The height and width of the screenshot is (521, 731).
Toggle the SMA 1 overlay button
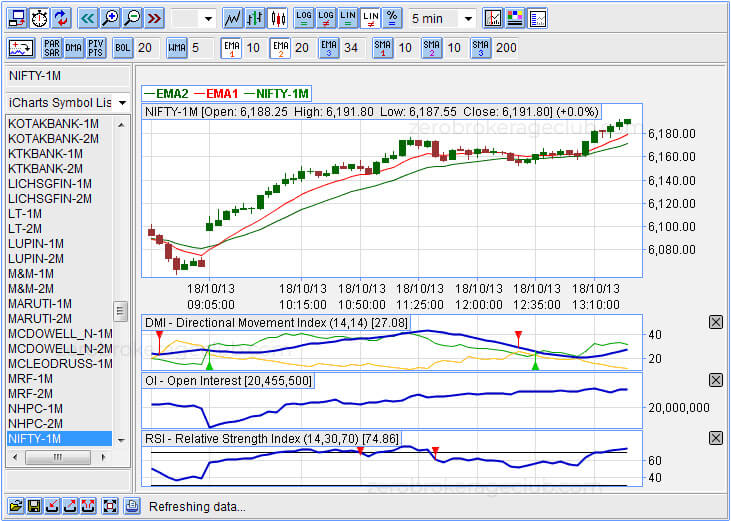(x=383, y=48)
